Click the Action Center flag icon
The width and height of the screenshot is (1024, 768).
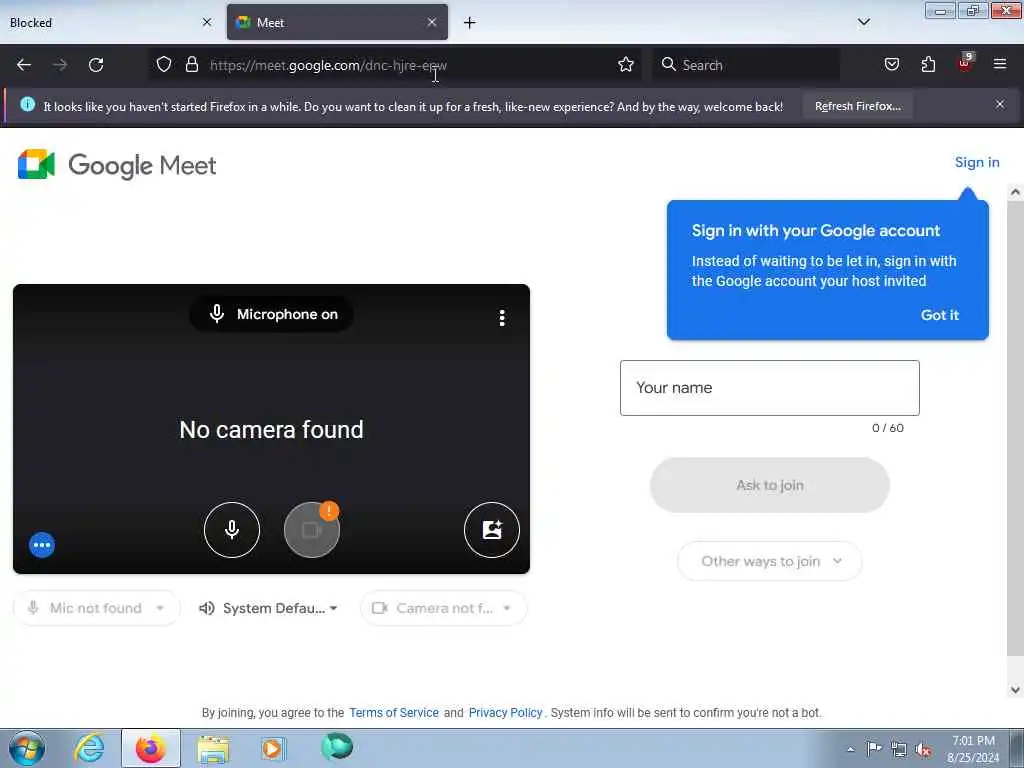[x=874, y=748]
